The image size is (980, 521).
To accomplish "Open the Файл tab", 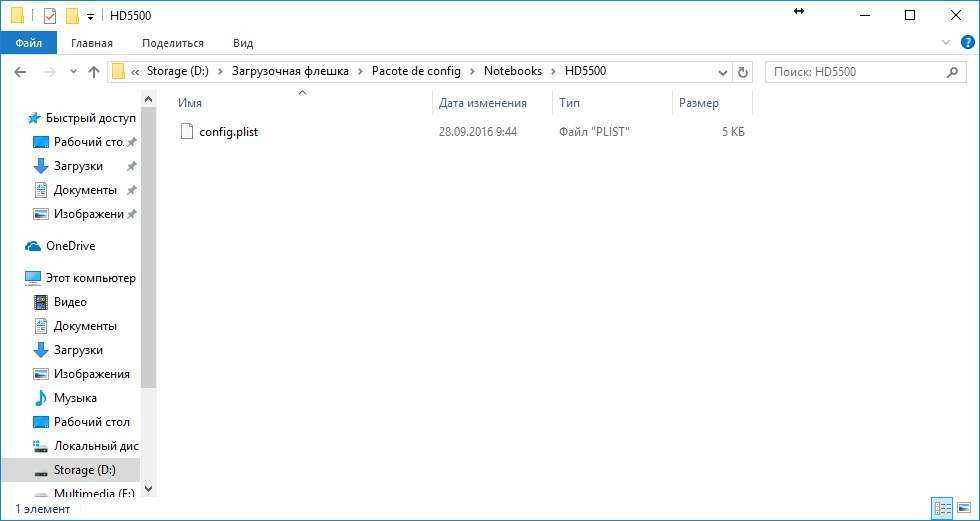I will [x=28, y=43].
